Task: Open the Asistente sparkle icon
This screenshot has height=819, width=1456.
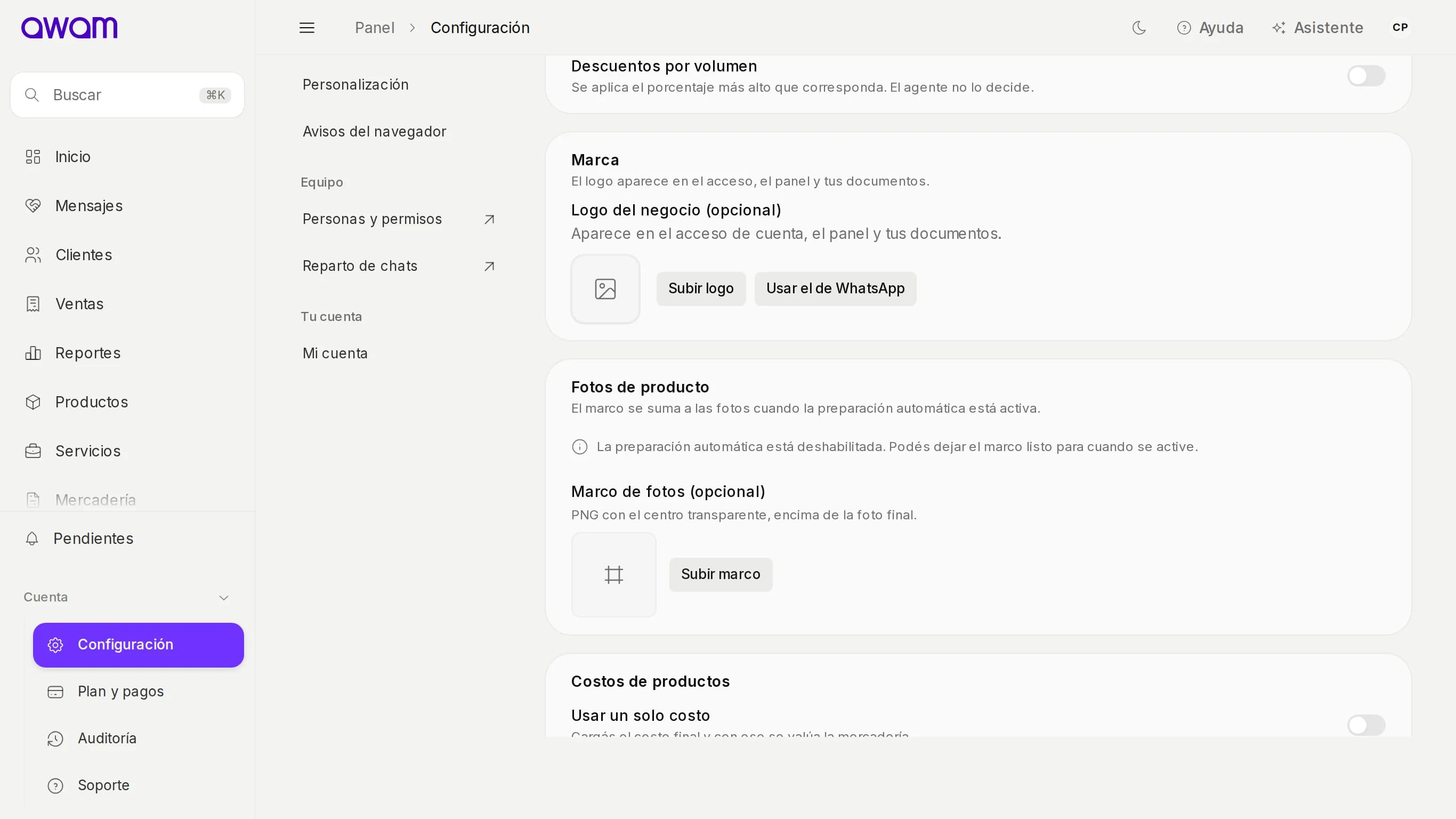Action: [x=1279, y=28]
